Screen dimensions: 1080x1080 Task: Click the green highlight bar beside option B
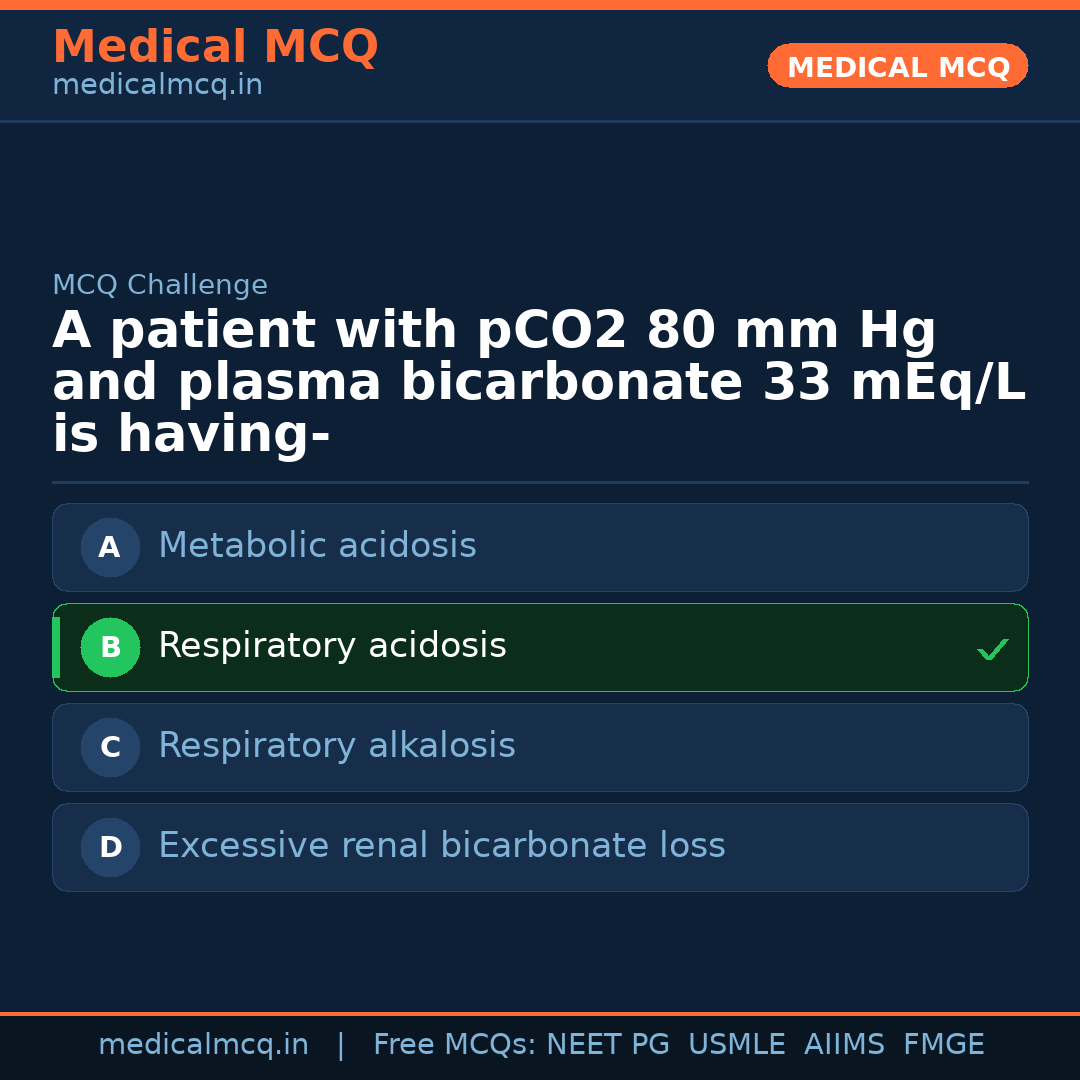point(57,647)
